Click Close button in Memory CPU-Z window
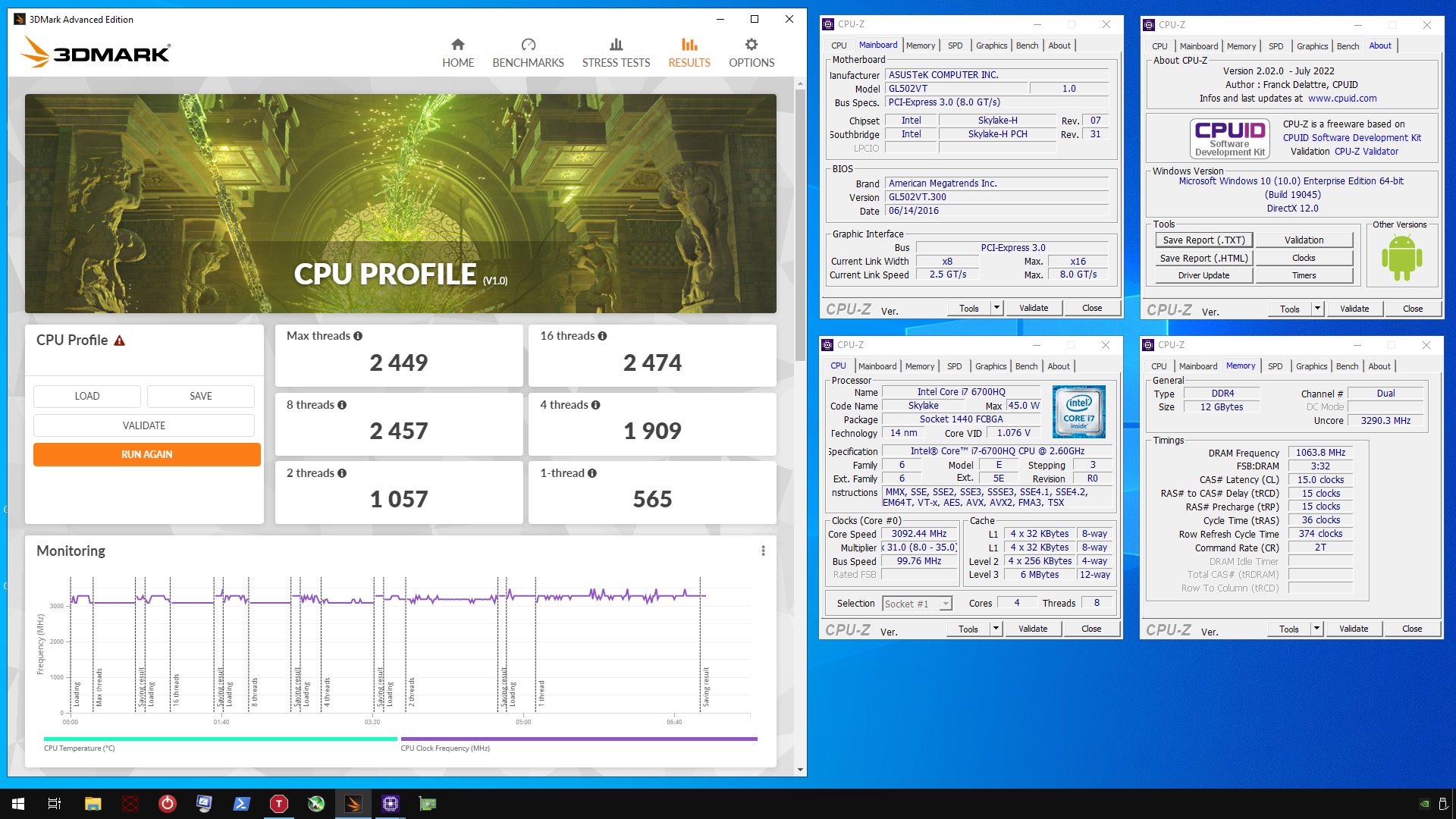 [x=1411, y=629]
